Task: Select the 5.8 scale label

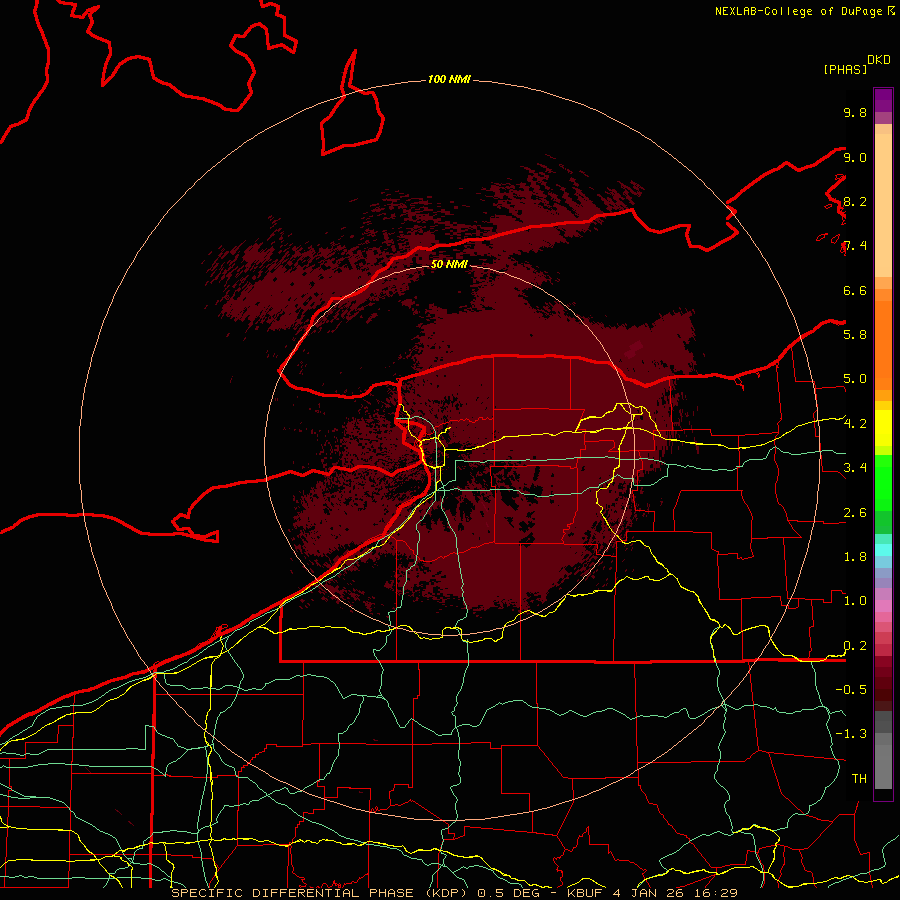Action: tap(855, 334)
